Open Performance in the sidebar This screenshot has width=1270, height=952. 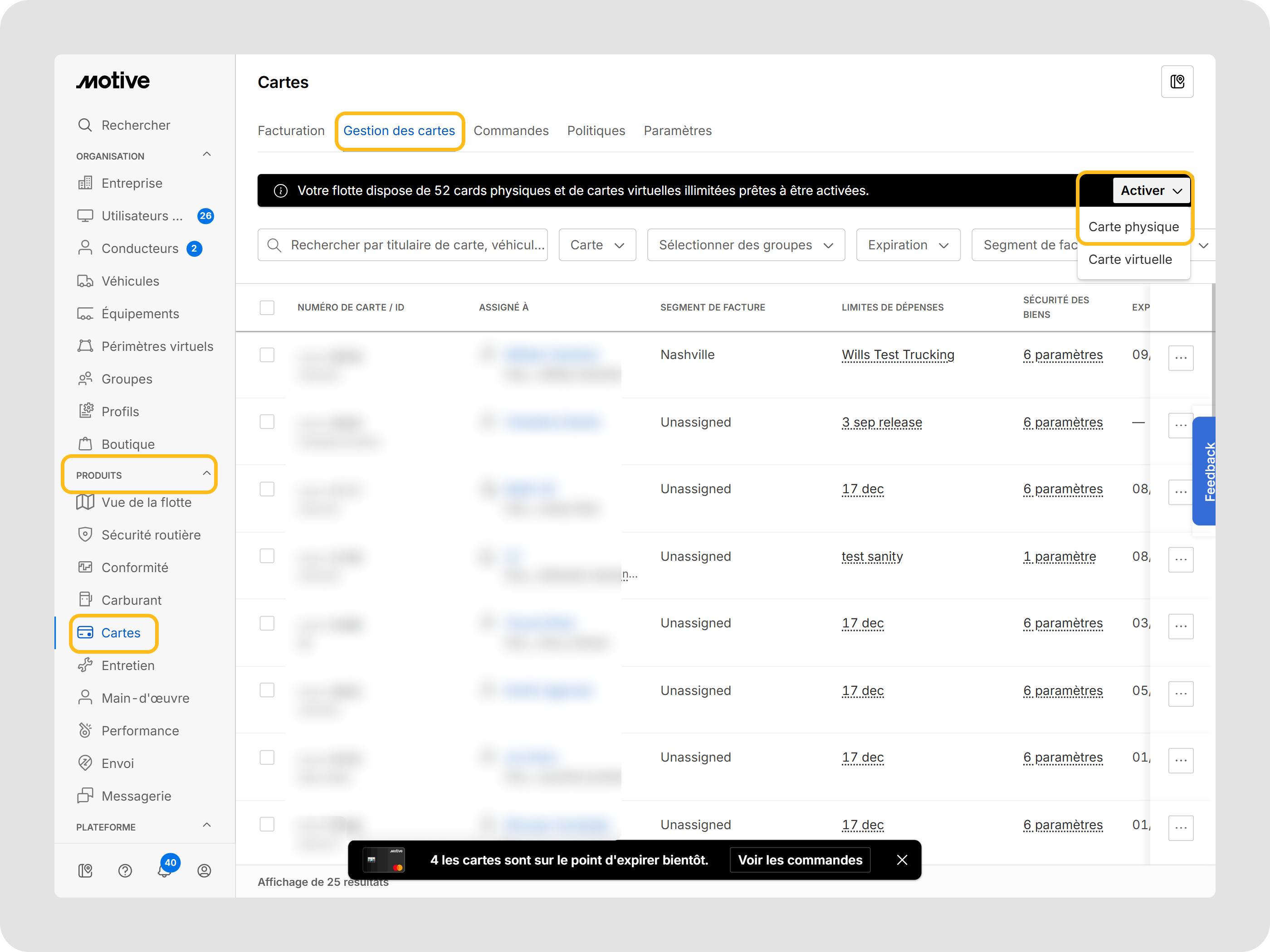[128, 731]
